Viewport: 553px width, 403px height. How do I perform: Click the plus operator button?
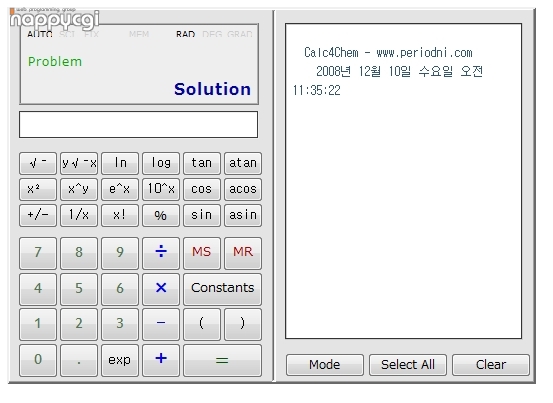tap(161, 360)
